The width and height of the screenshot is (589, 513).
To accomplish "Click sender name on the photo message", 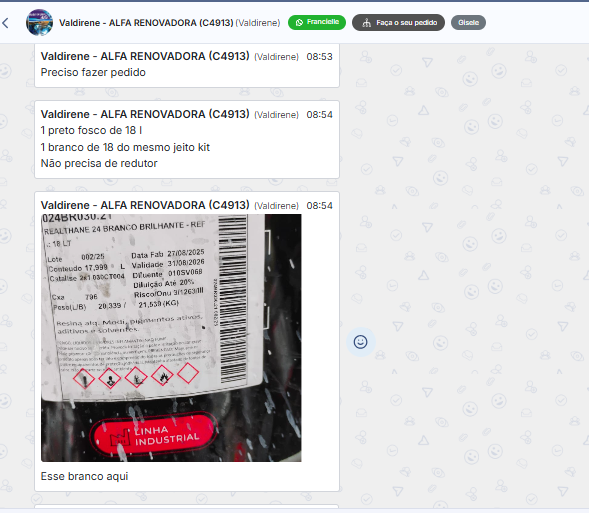I will pos(145,205).
